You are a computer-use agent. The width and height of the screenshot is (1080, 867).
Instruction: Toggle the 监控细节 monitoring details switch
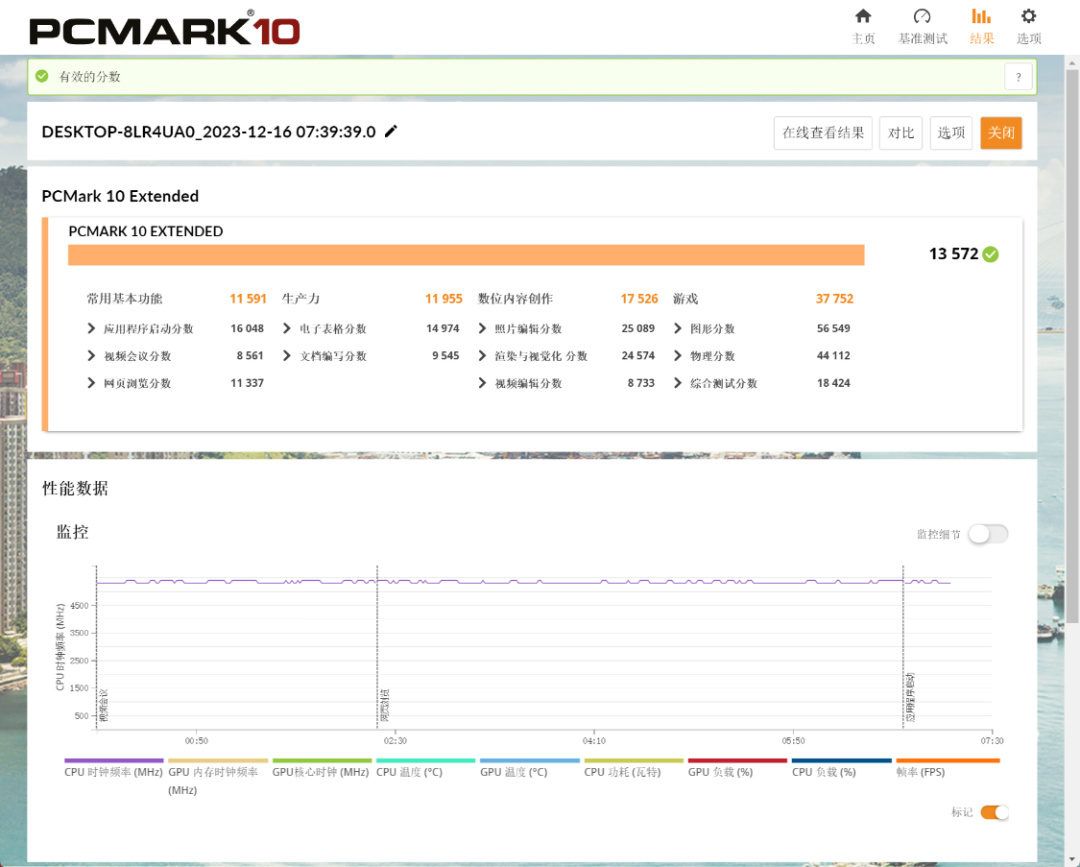click(x=988, y=534)
